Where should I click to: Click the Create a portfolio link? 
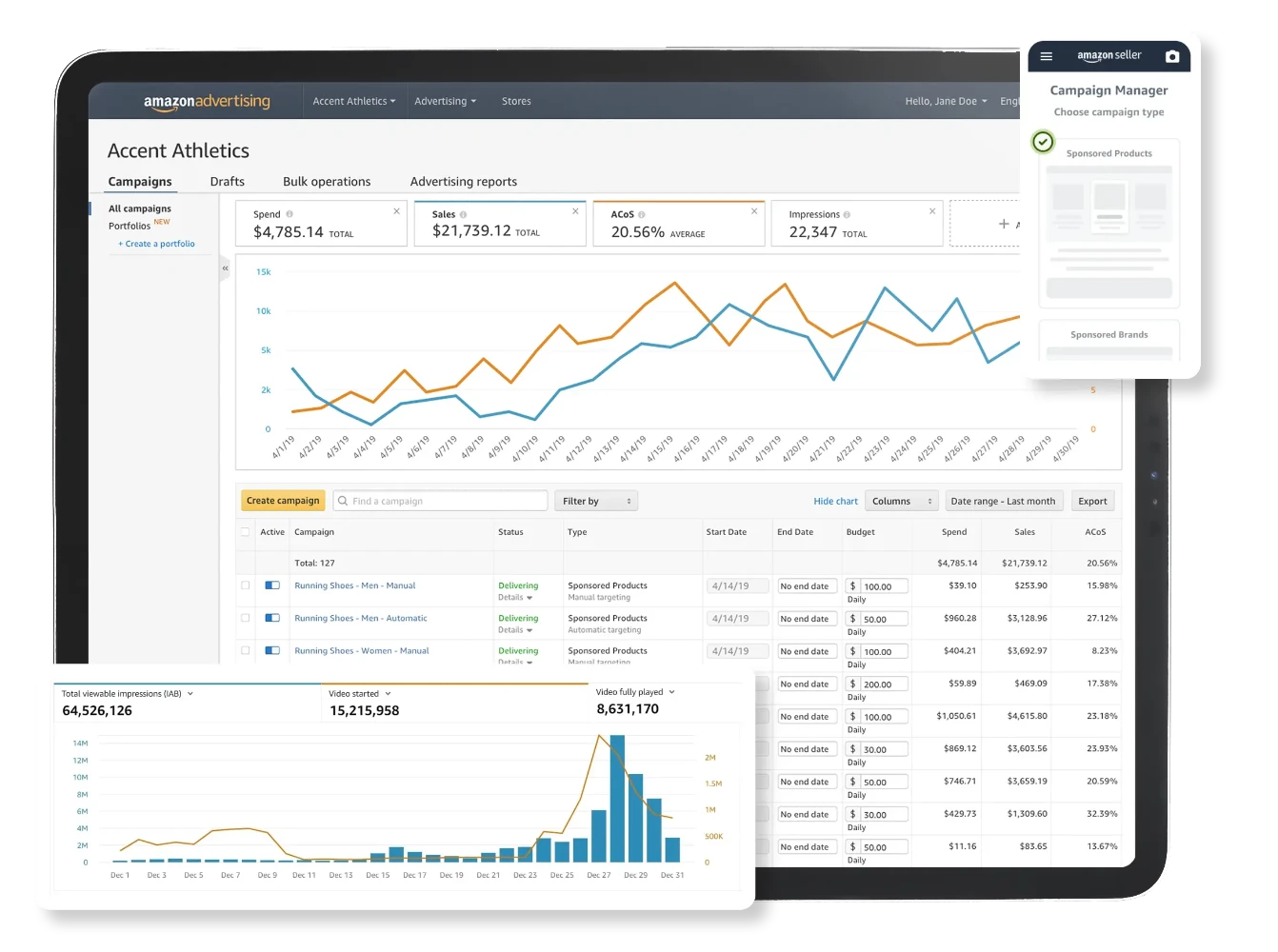tap(156, 244)
